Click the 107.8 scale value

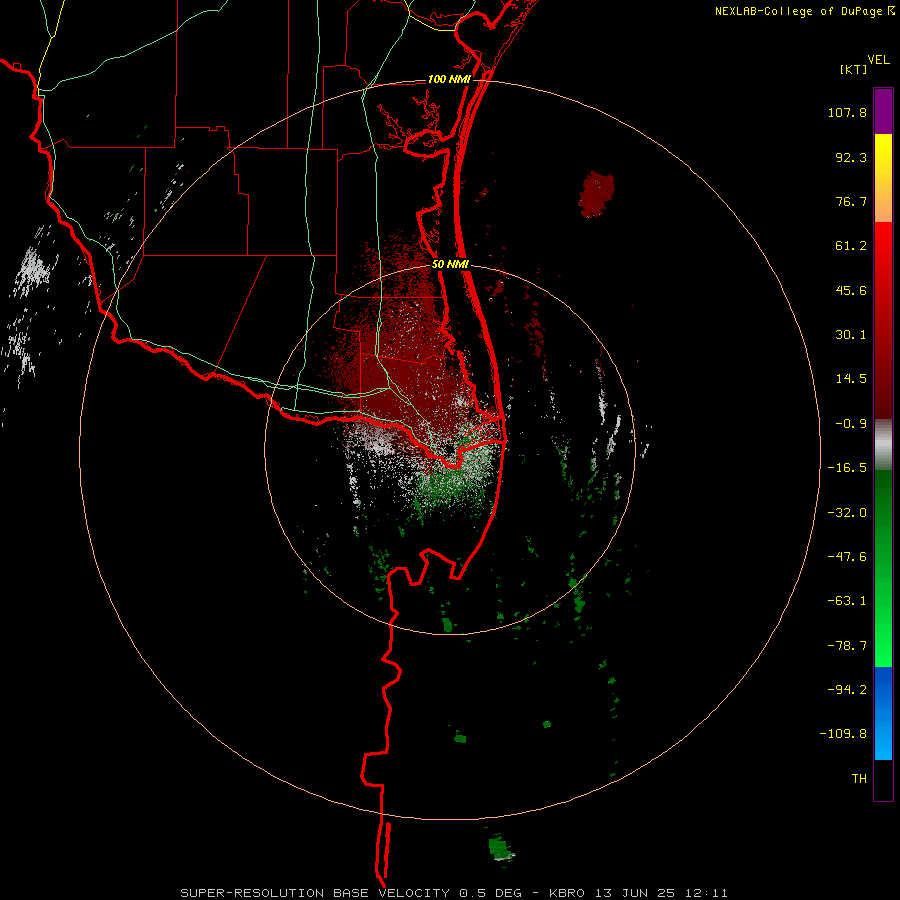847,112
